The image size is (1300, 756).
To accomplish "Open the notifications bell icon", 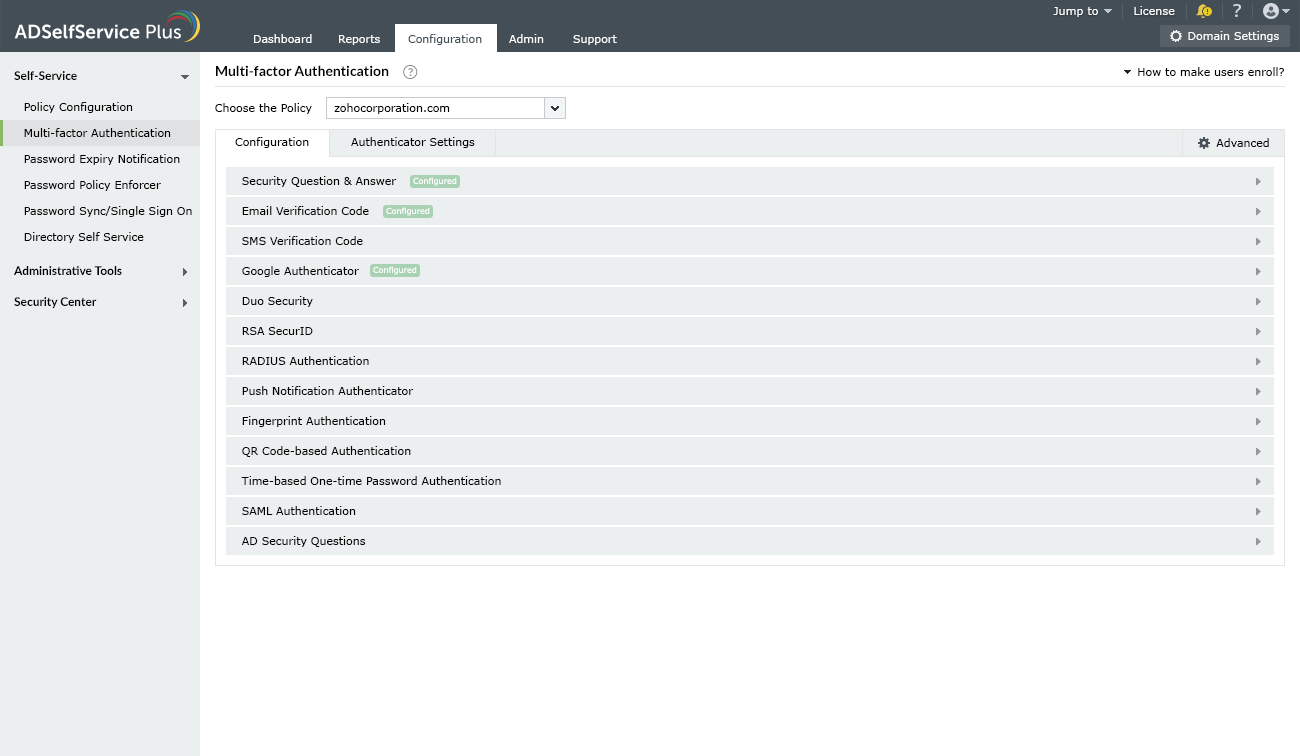I will pos(1204,11).
